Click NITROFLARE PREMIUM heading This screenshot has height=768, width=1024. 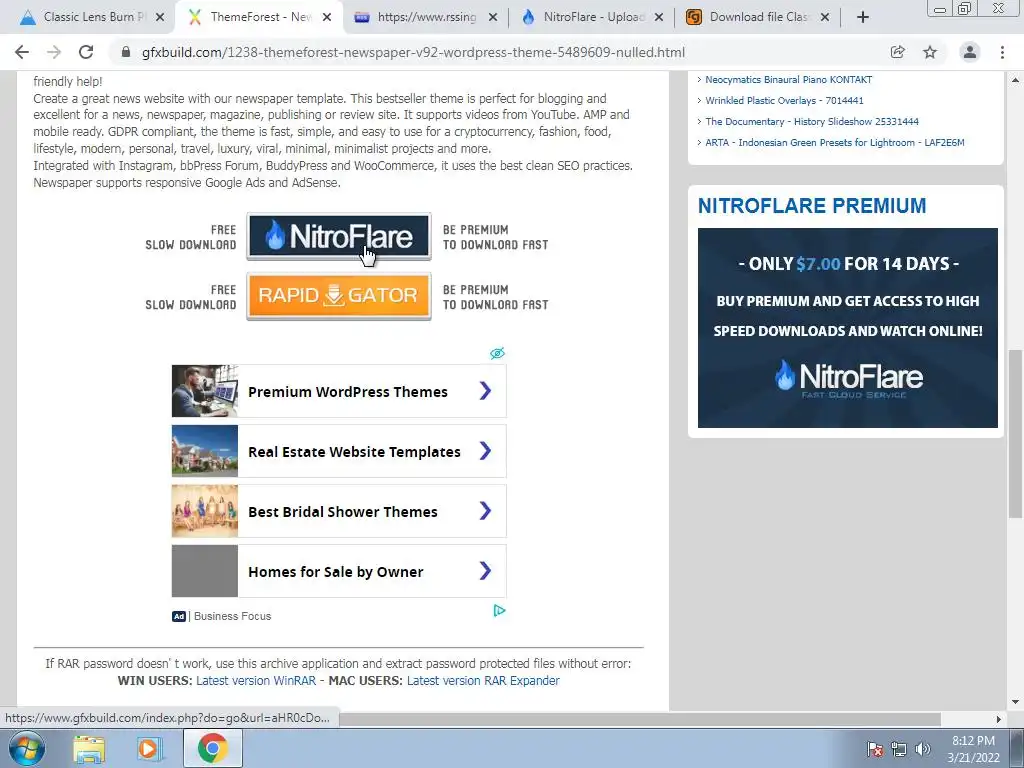812,206
